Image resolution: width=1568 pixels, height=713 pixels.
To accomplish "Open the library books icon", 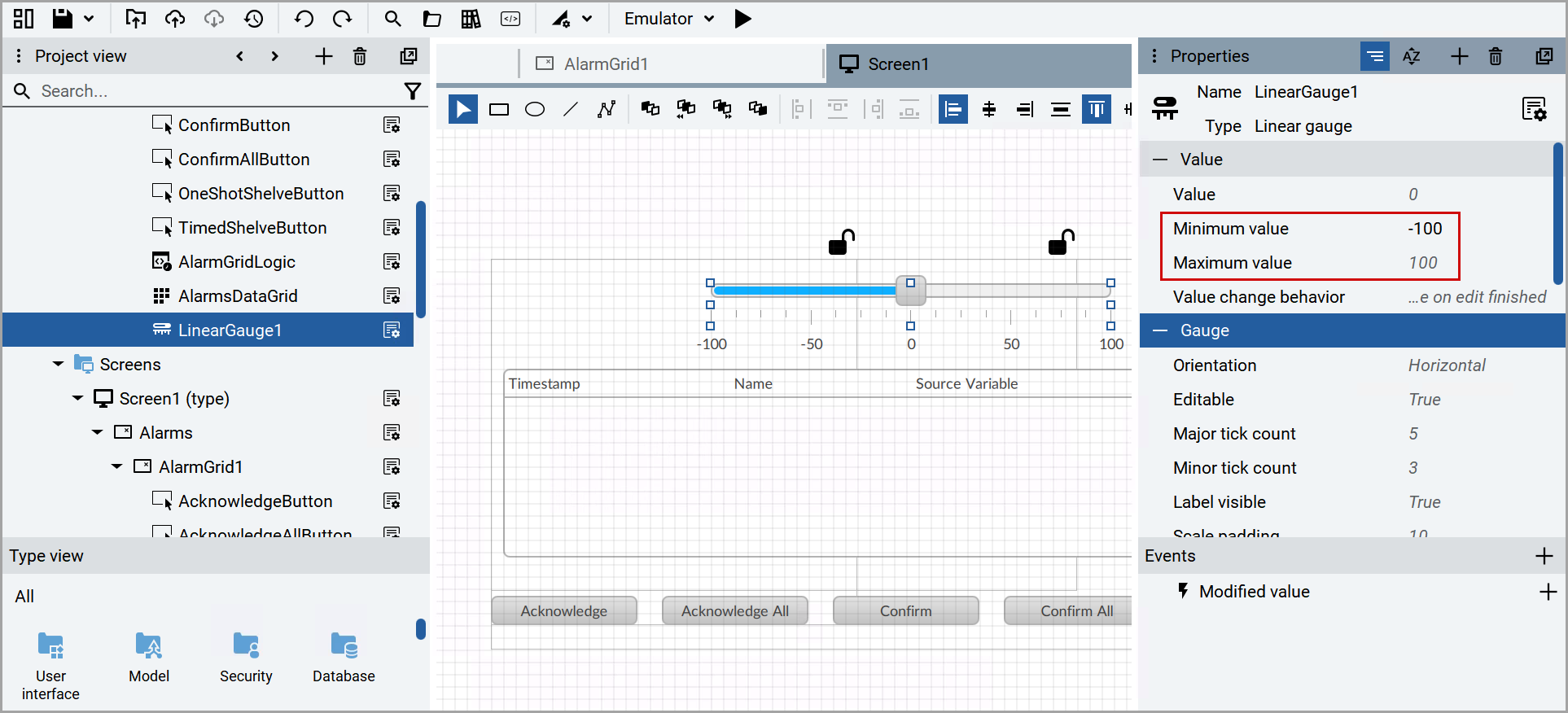I will pos(471,19).
